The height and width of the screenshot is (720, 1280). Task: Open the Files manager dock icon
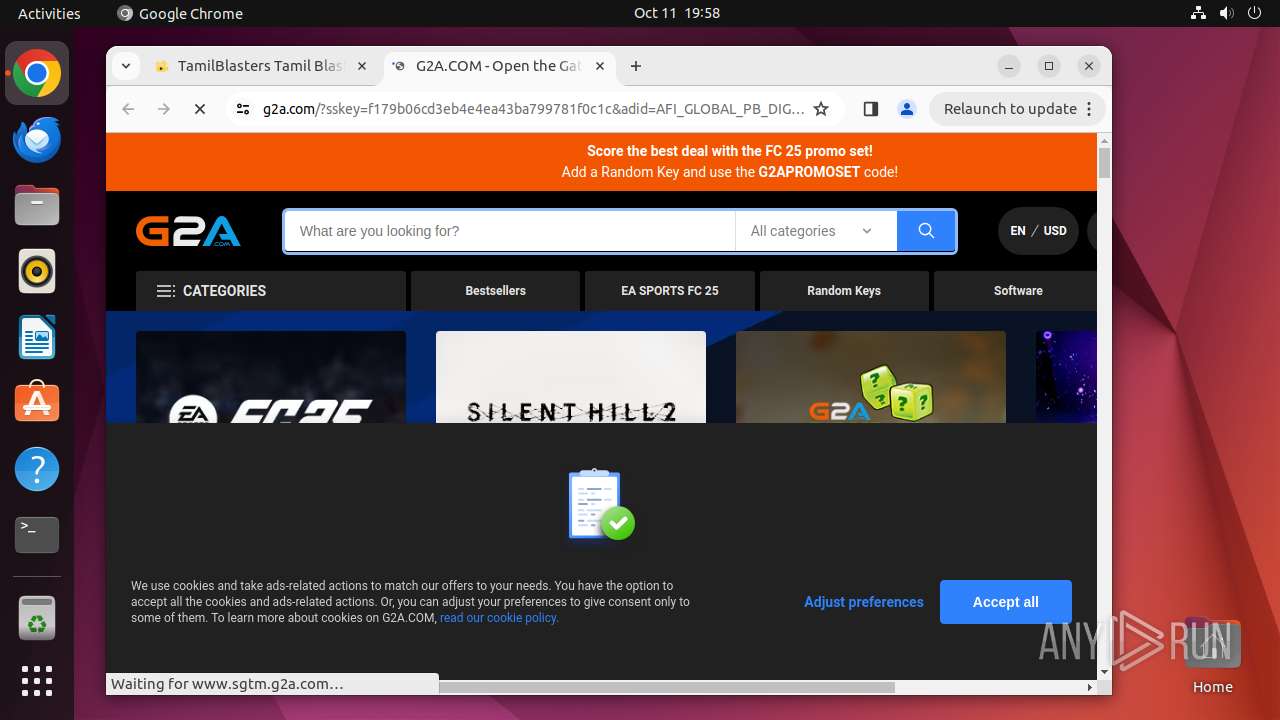pos(37,206)
